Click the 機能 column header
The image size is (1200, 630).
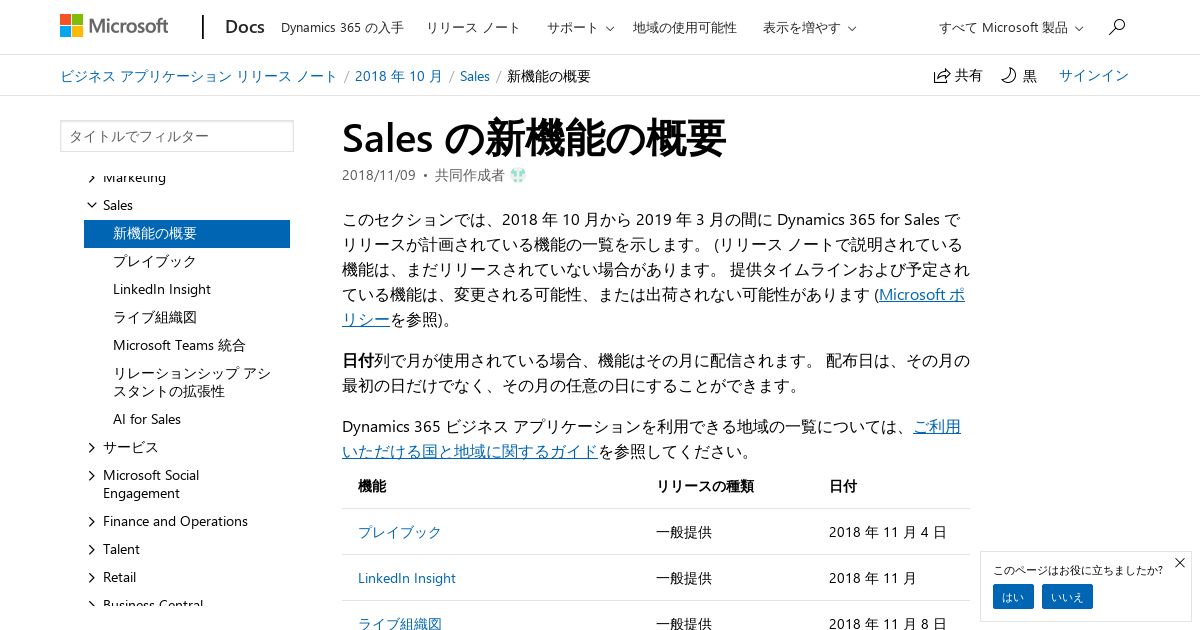(x=372, y=486)
